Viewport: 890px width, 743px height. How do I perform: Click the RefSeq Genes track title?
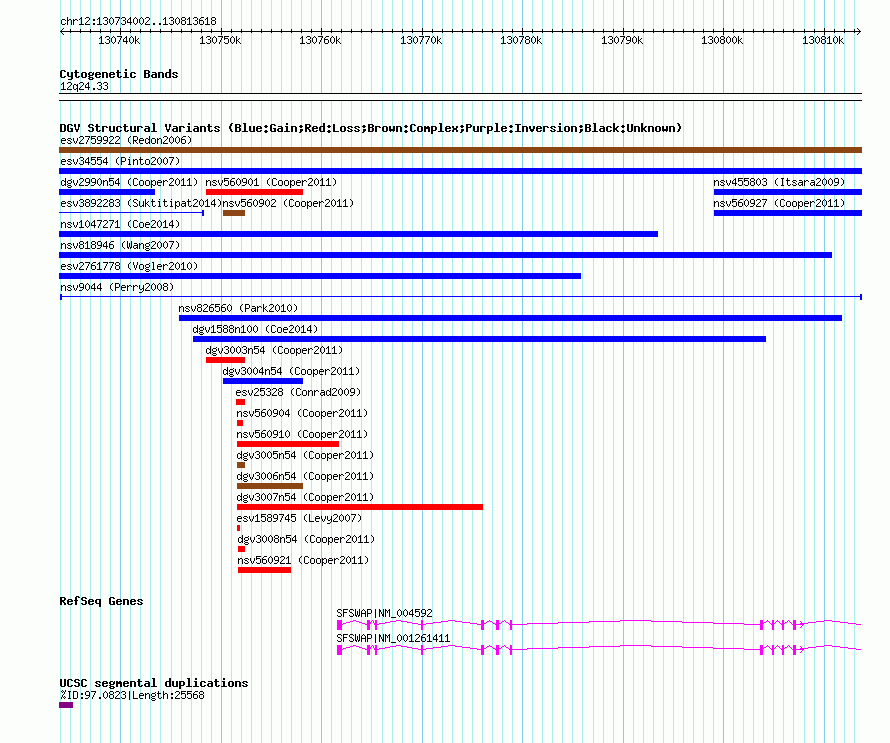[101, 601]
